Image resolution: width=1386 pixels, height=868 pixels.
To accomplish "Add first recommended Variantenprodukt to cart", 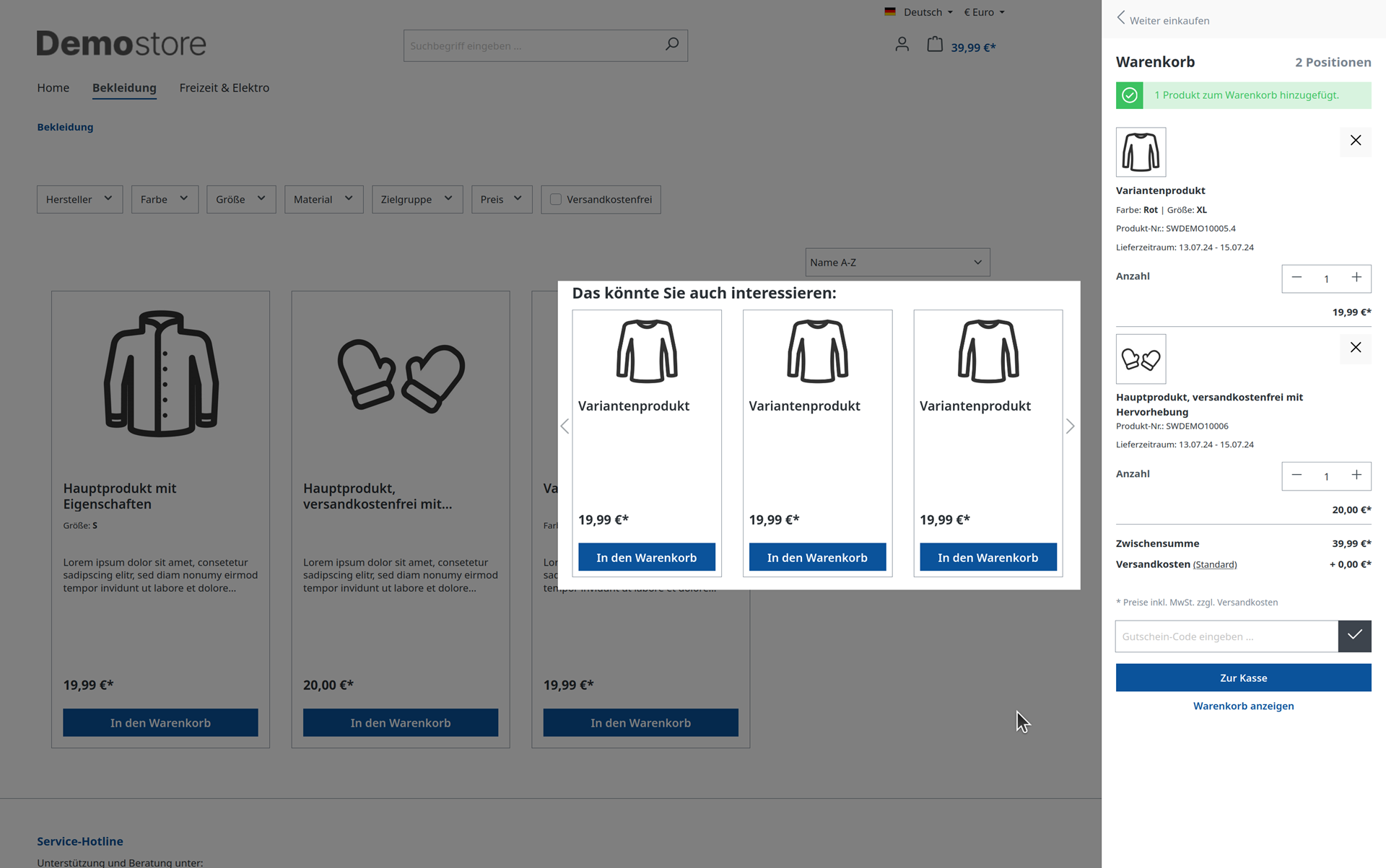I will [647, 557].
